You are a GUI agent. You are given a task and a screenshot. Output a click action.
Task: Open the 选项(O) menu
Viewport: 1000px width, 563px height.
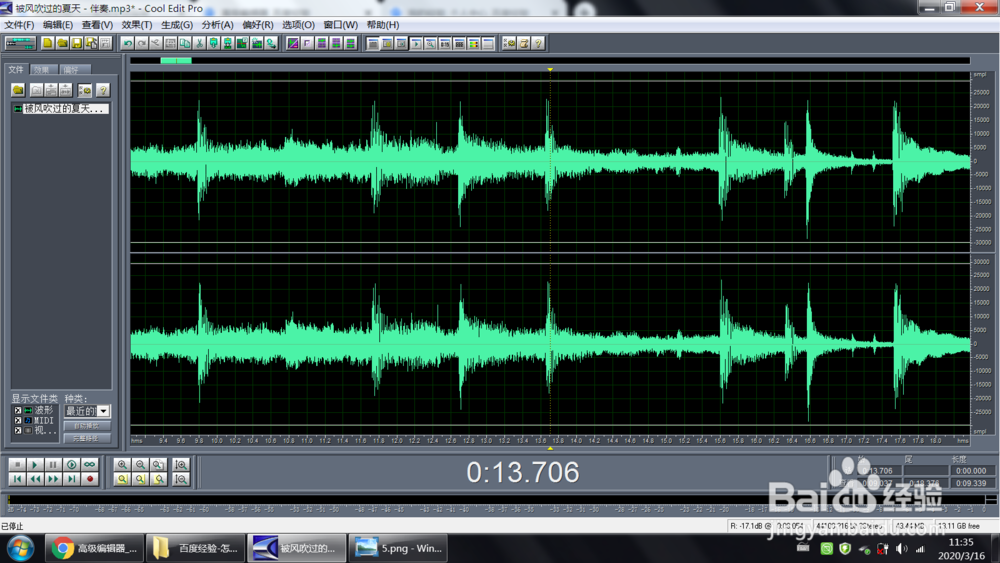click(298, 24)
